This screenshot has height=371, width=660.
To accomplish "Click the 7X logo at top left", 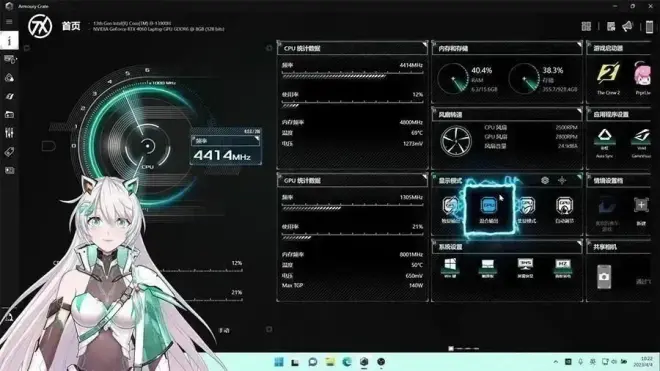I will pyautogui.click(x=40, y=26).
